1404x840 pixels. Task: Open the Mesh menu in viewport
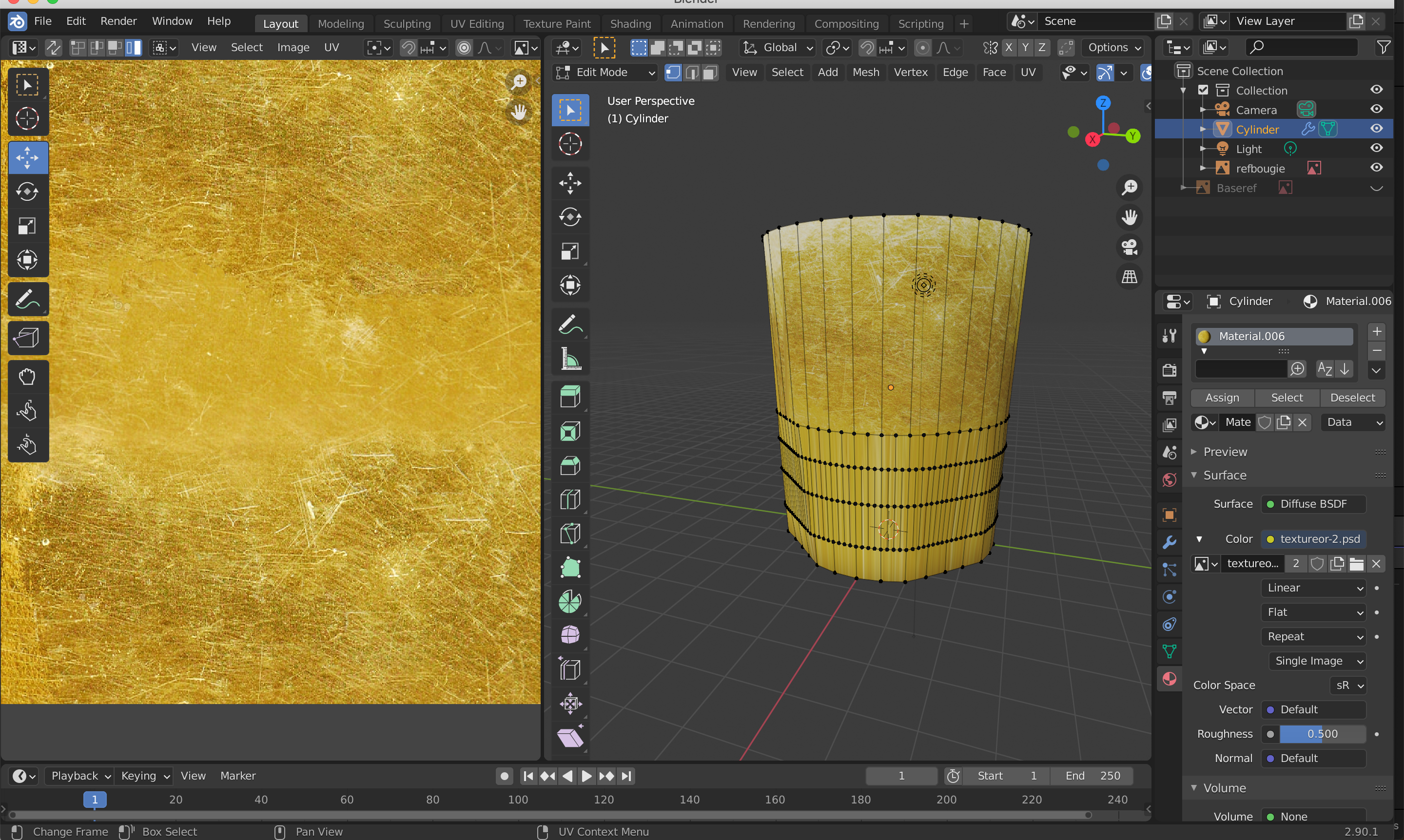[x=865, y=73]
